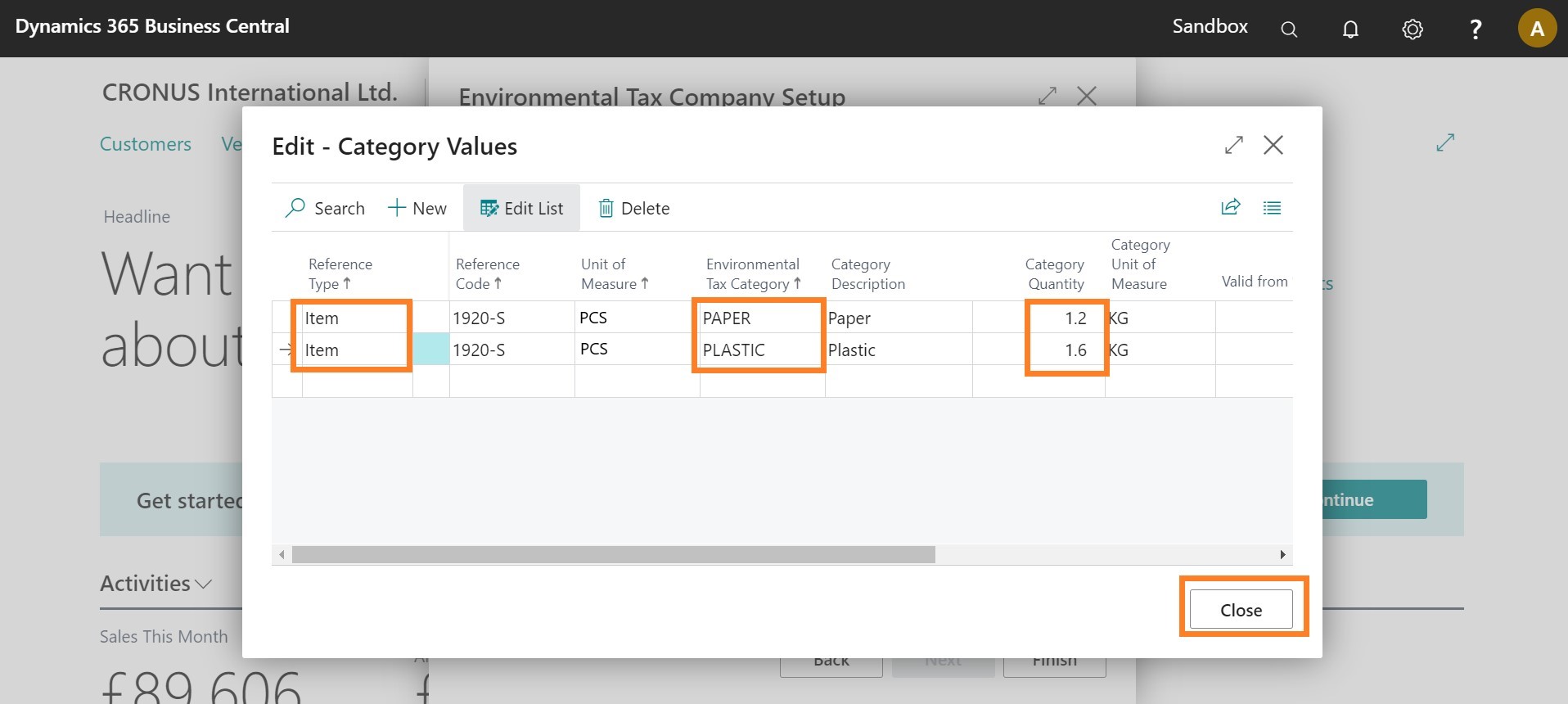Open the notifications bell
Viewport: 1568px width, 704px height.
(1350, 29)
